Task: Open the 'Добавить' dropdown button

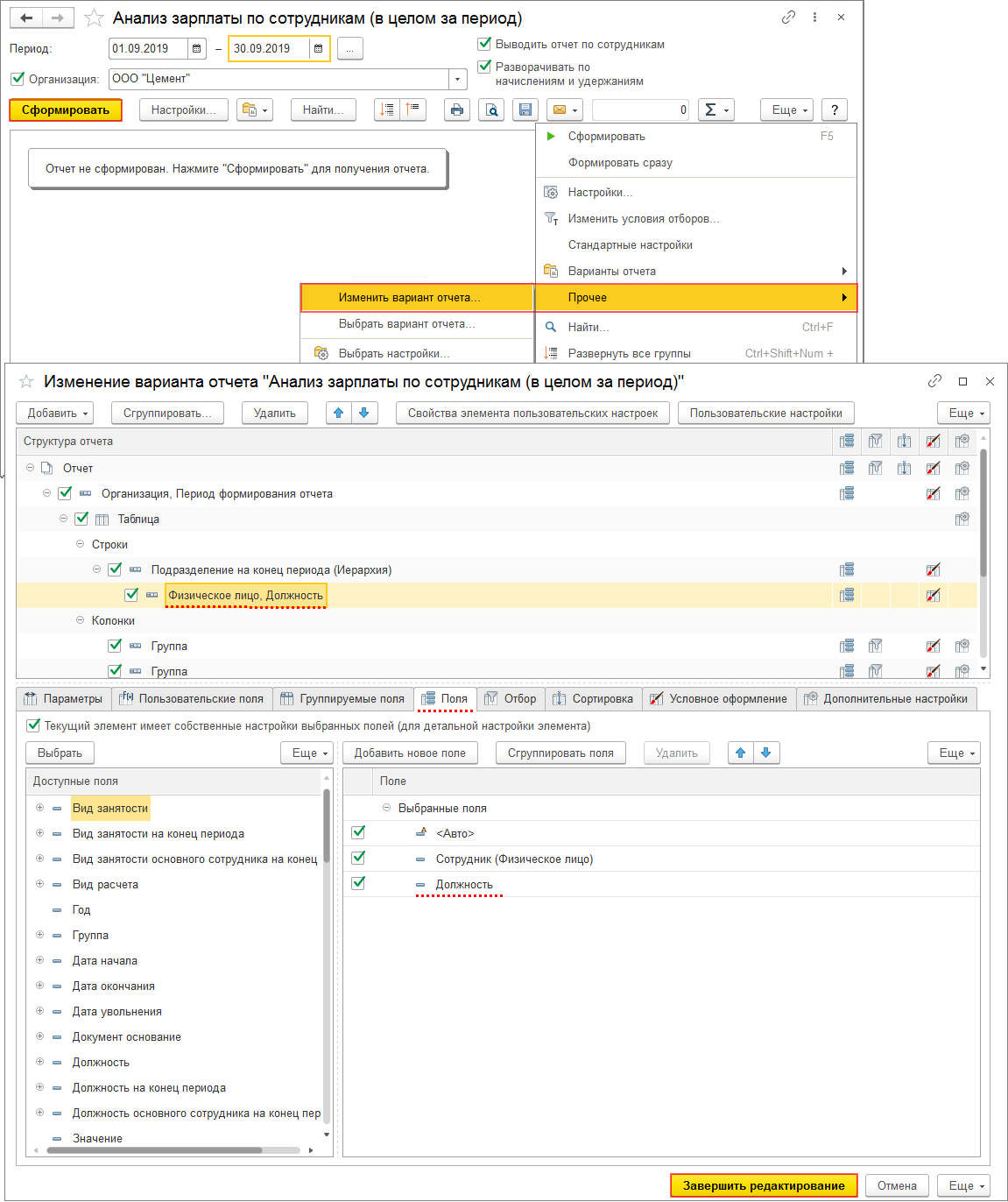Action: pyautogui.click(x=58, y=413)
